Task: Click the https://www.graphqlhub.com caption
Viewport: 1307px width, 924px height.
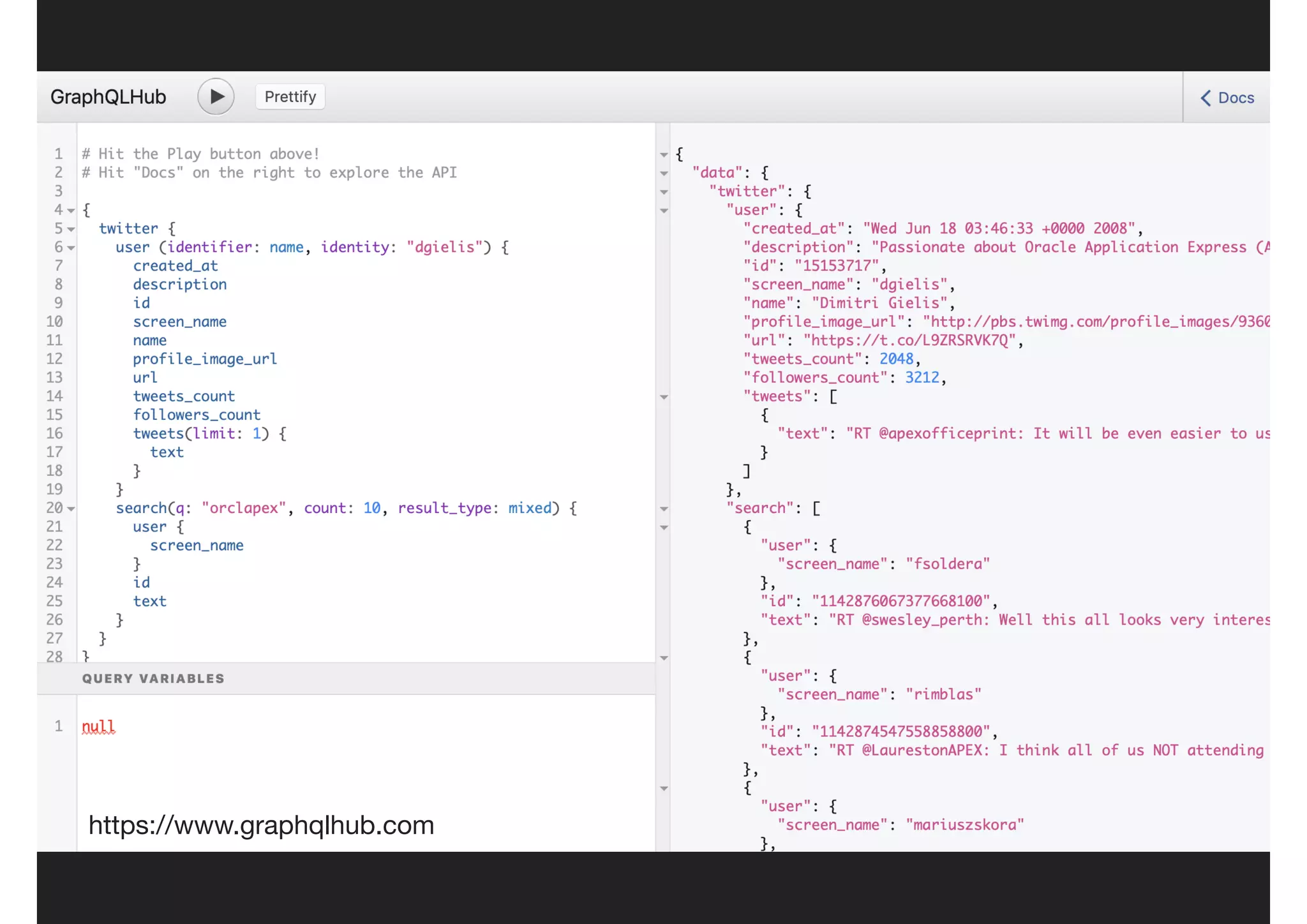Action: [261, 825]
